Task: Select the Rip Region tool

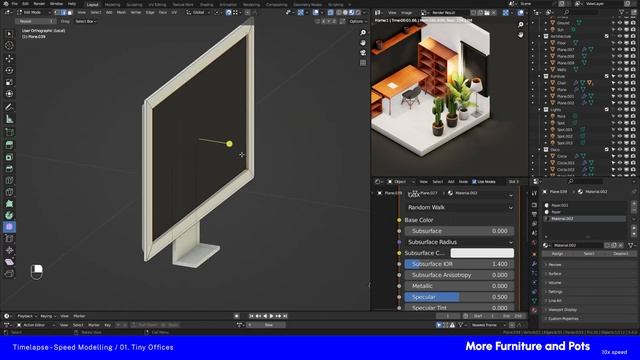Action: click(9, 274)
